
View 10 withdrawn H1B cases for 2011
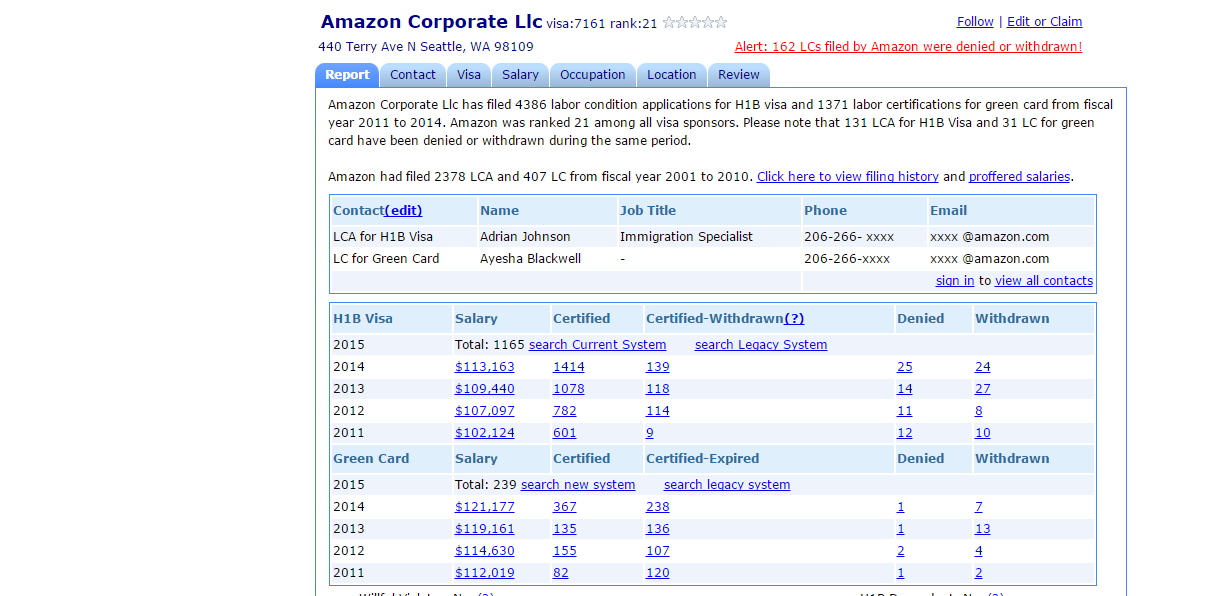pos(983,433)
